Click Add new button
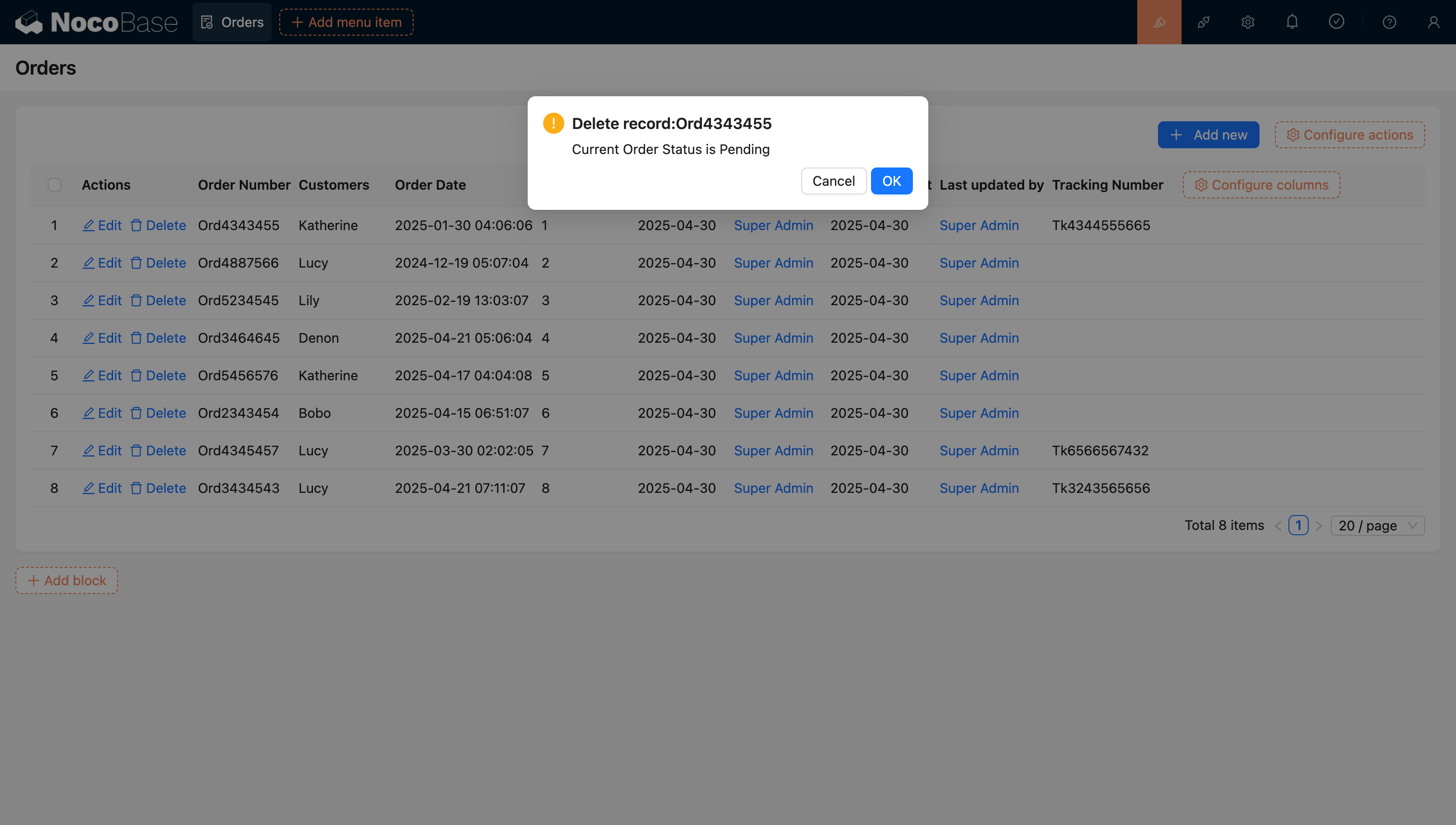This screenshot has width=1456, height=825. [1209, 135]
